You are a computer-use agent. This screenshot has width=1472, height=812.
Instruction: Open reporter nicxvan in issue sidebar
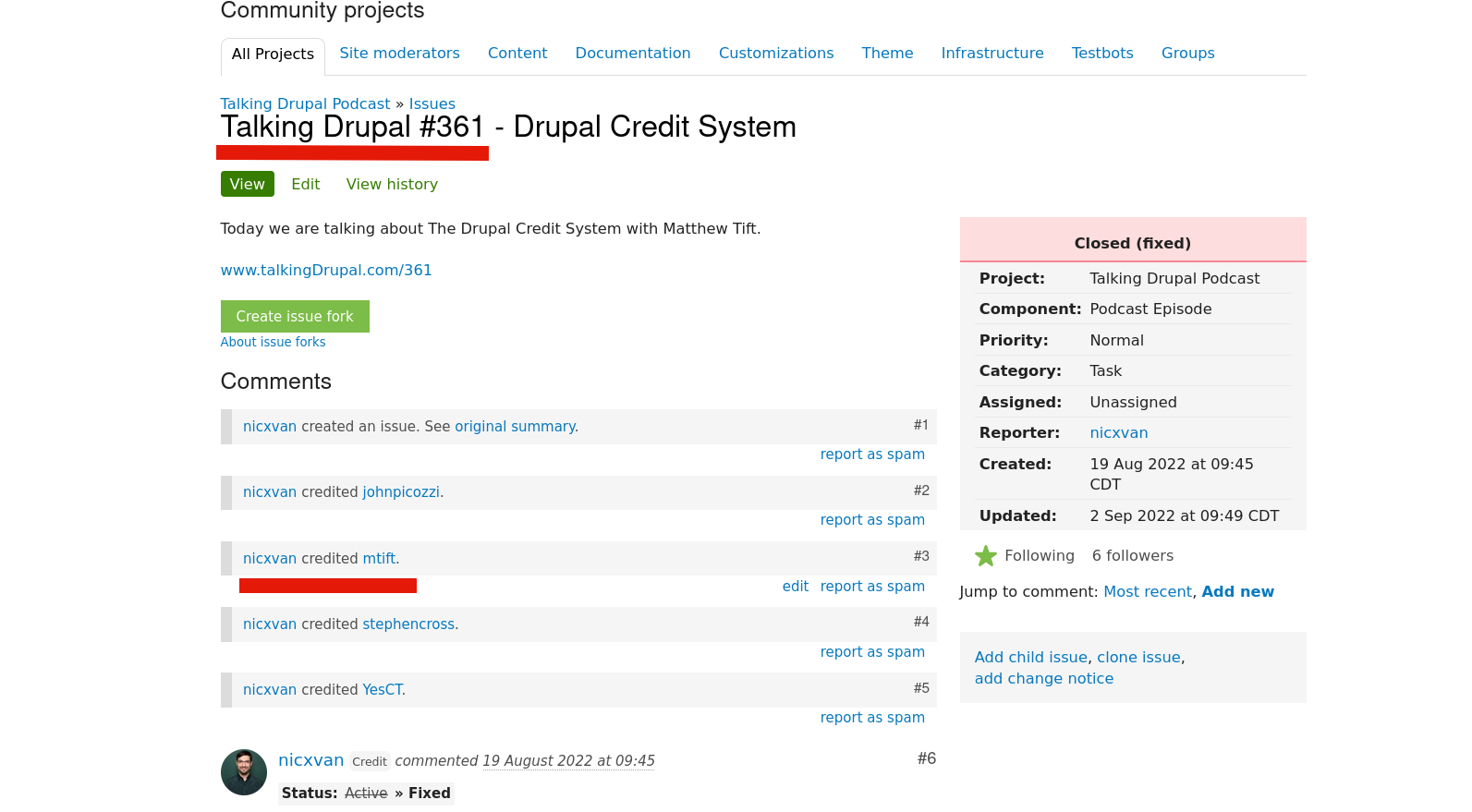tap(1118, 433)
